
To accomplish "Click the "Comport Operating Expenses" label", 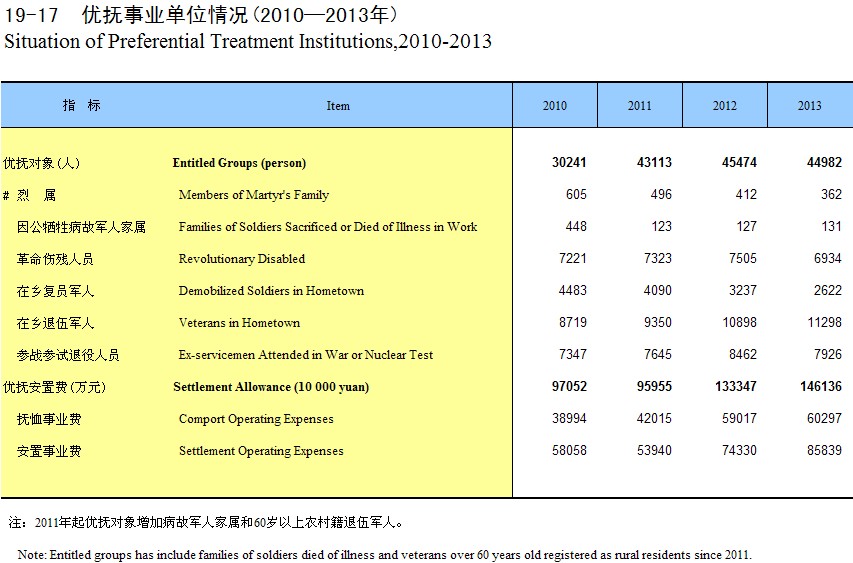I will pyautogui.click(x=256, y=419).
